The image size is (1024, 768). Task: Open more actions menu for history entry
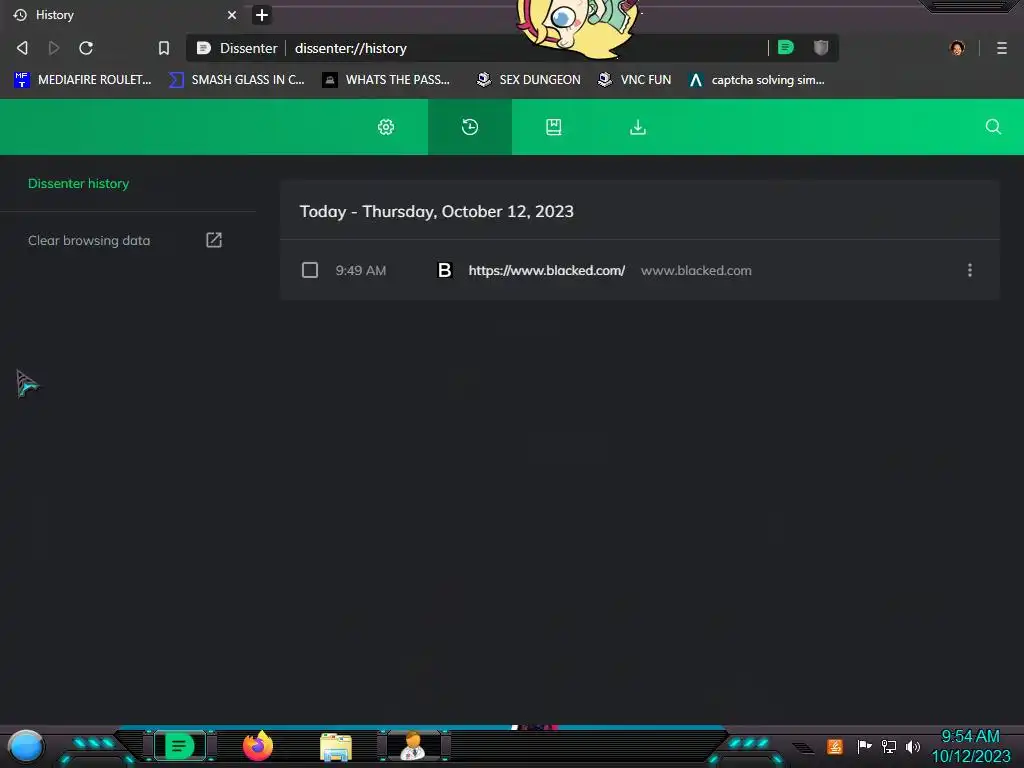coord(970,270)
